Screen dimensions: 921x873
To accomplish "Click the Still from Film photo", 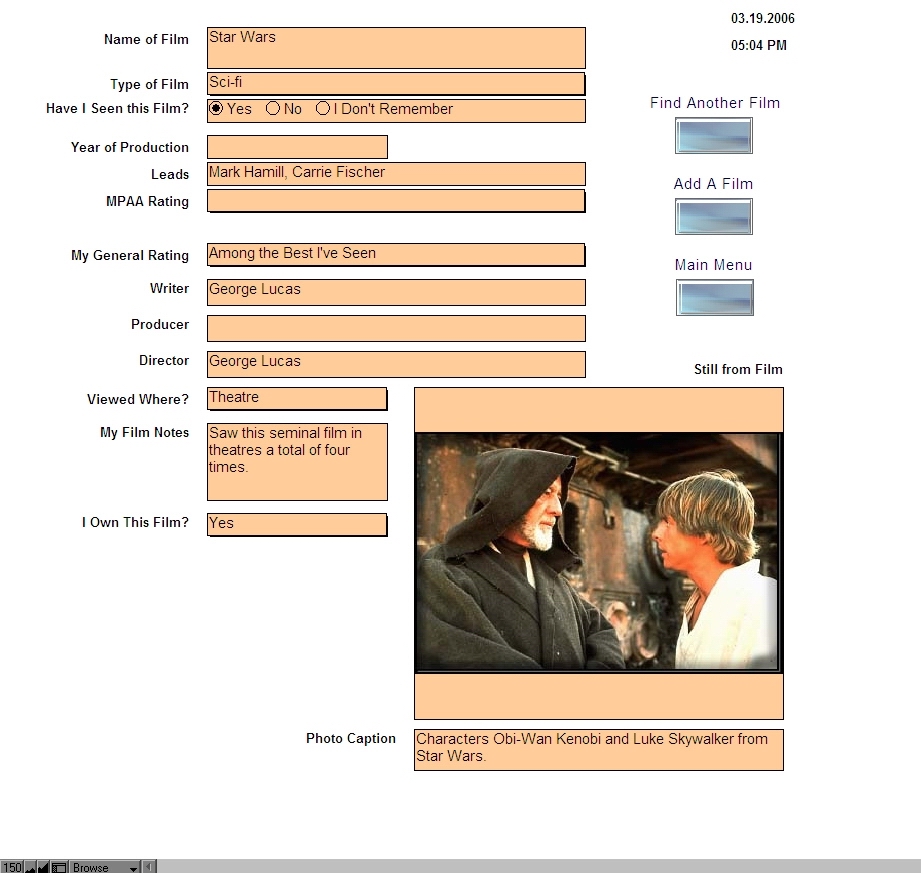I will click(x=597, y=552).
